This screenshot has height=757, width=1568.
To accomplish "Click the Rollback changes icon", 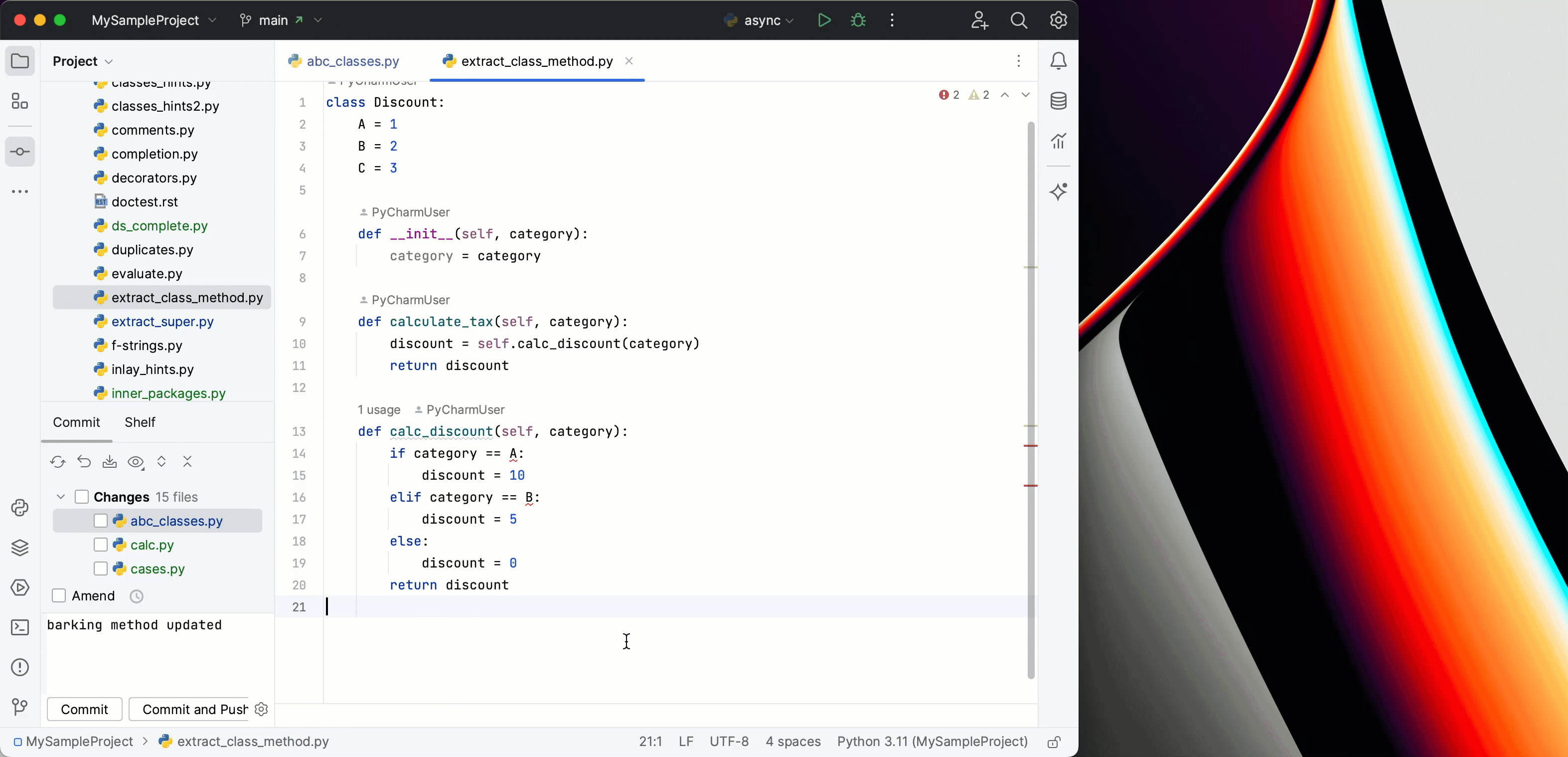I will click(x=84, y=462).
